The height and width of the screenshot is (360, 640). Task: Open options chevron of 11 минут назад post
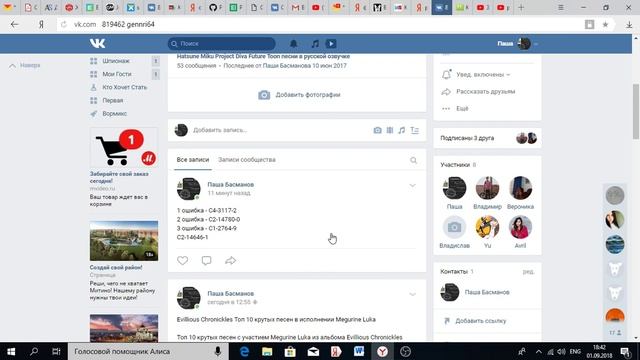point(412,185)
